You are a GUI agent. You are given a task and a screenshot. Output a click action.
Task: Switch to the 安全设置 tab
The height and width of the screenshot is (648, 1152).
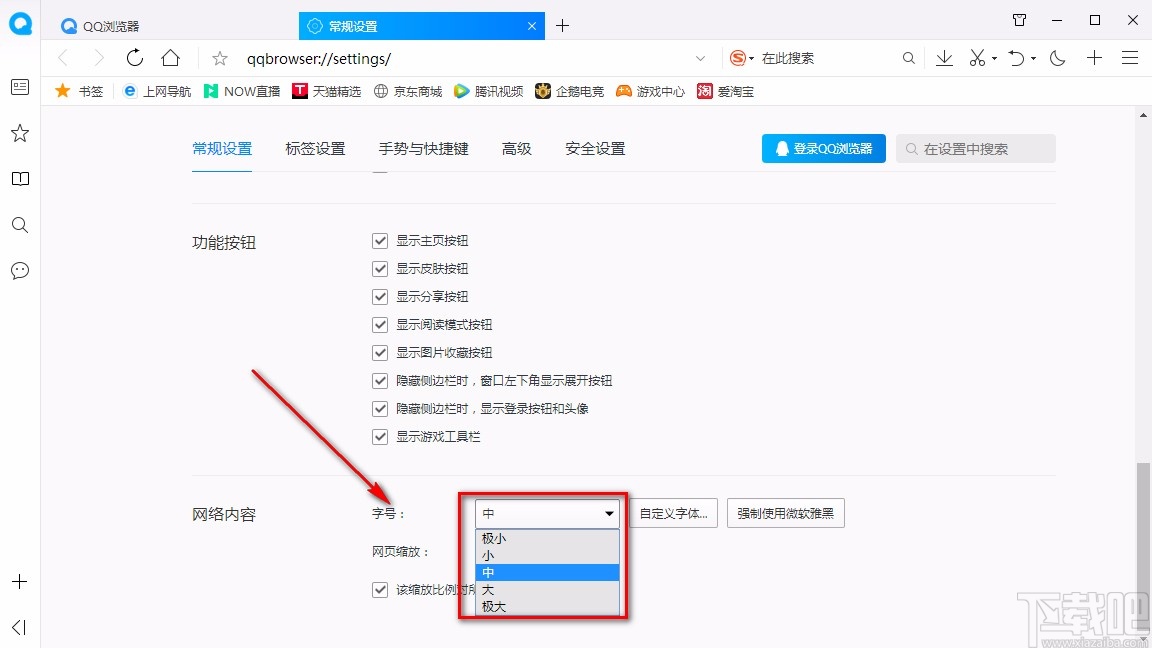(x=594, y=148)
